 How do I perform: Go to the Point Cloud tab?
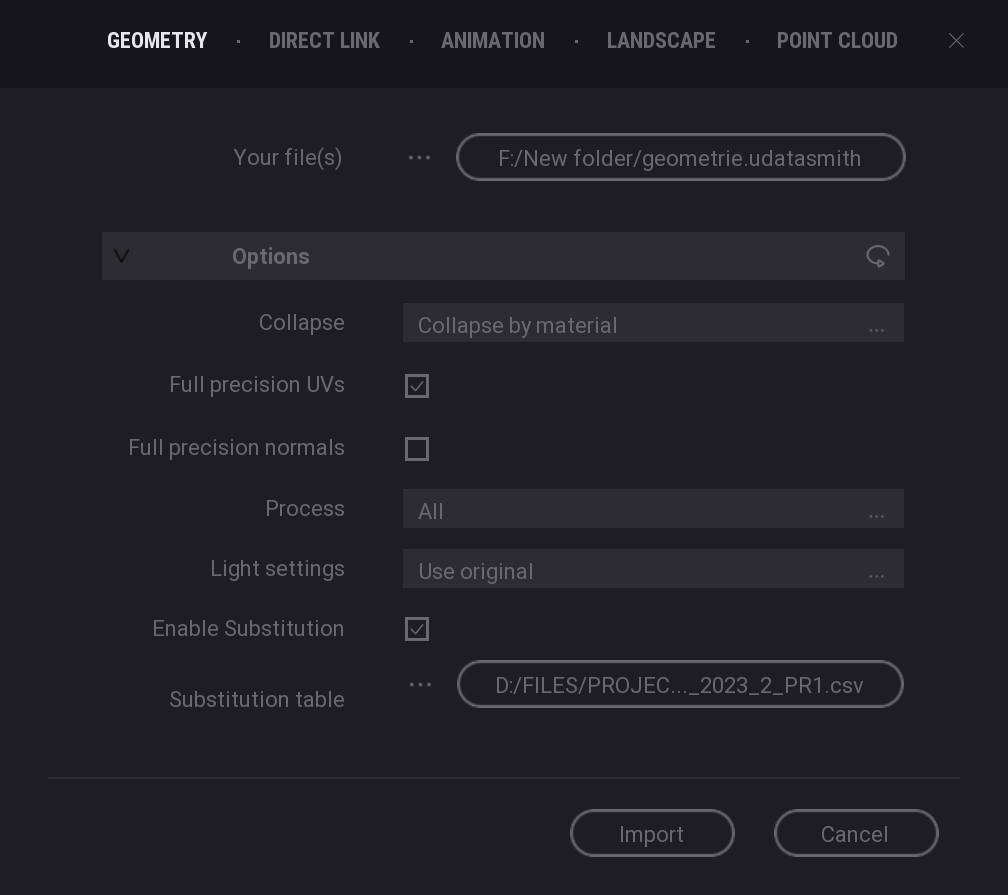[837, 41]
